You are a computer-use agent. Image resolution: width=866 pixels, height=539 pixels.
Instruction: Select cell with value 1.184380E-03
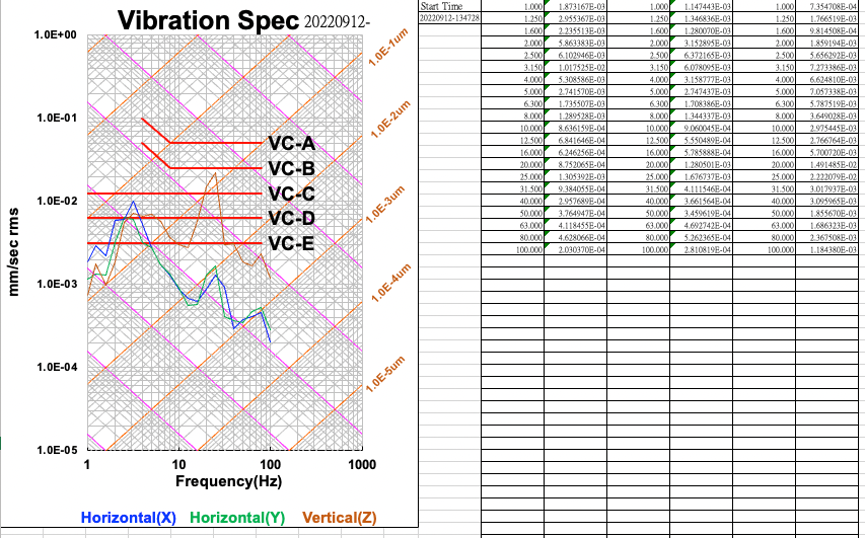[827, 249]
